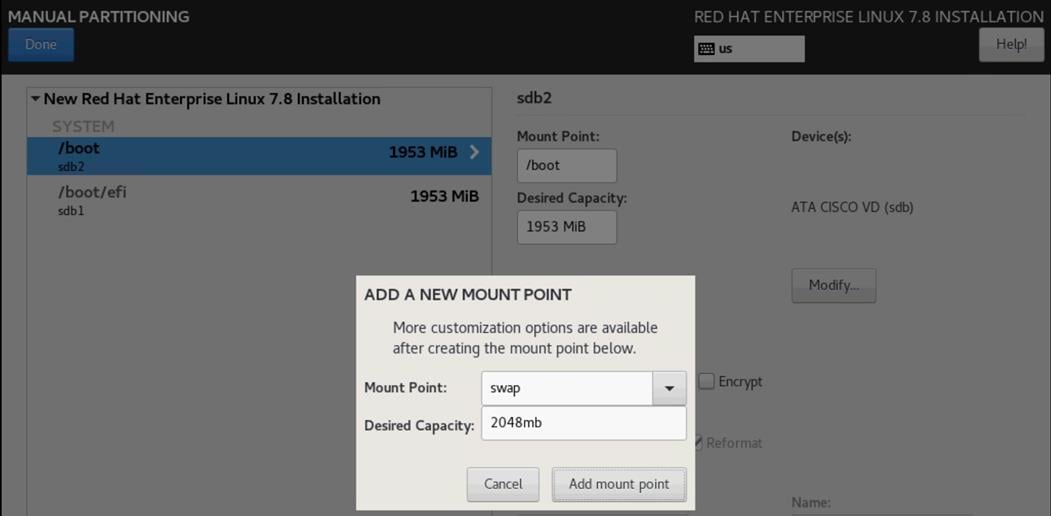The height and width of the screenshot is (516, 1051).
Task: Click the sdb2 heading text
Action: 534,99
